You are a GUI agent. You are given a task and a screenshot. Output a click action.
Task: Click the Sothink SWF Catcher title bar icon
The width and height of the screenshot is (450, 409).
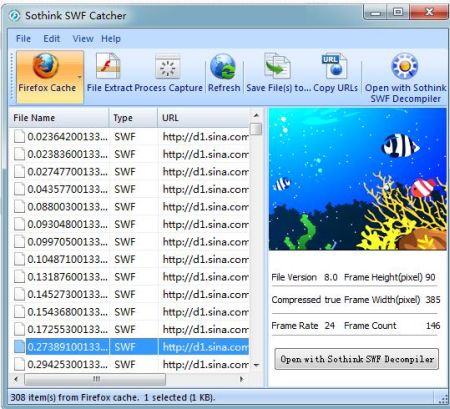(x=14, y=15)
